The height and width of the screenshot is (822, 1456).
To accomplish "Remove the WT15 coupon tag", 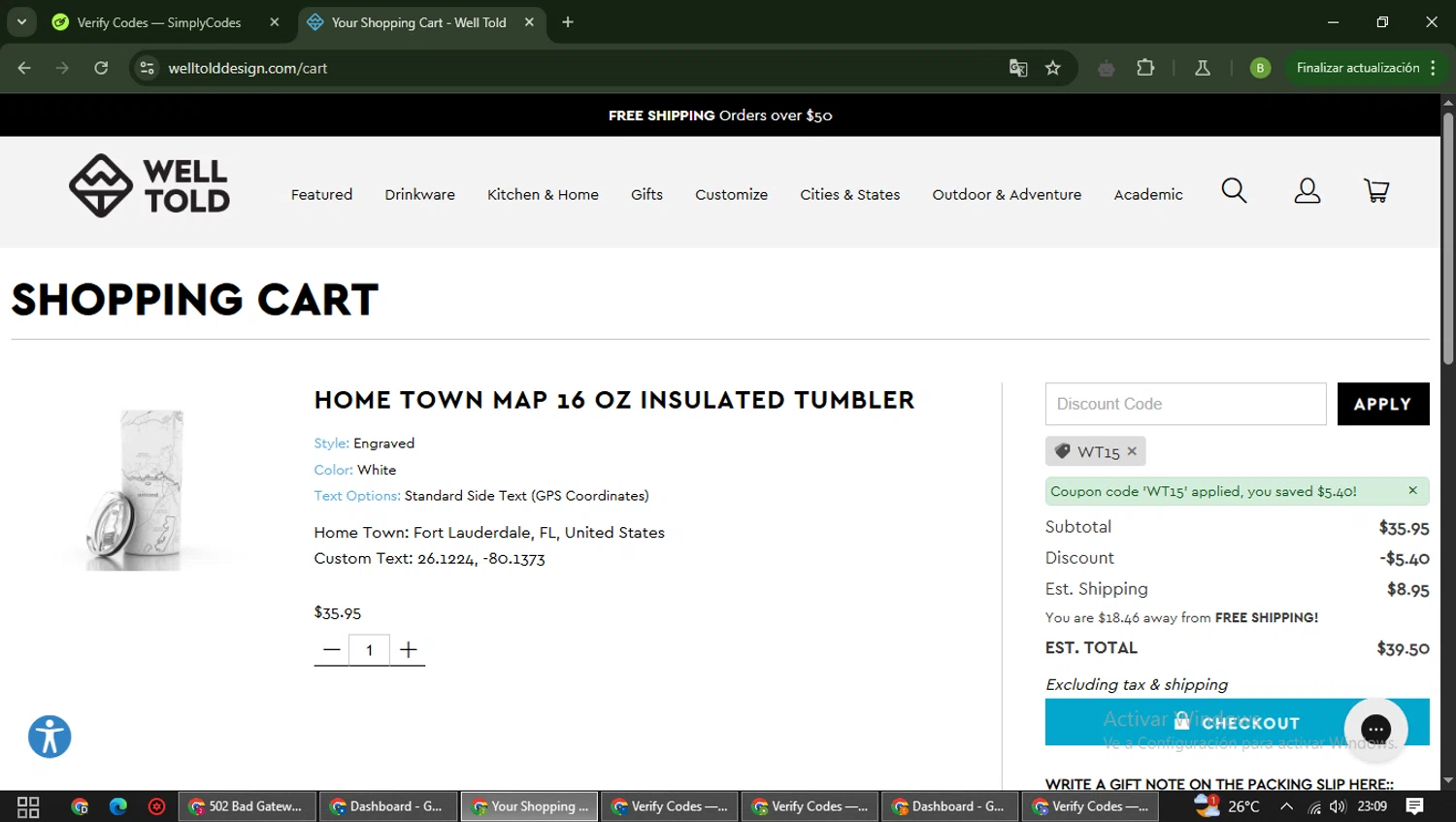I will pos(1132,451).
